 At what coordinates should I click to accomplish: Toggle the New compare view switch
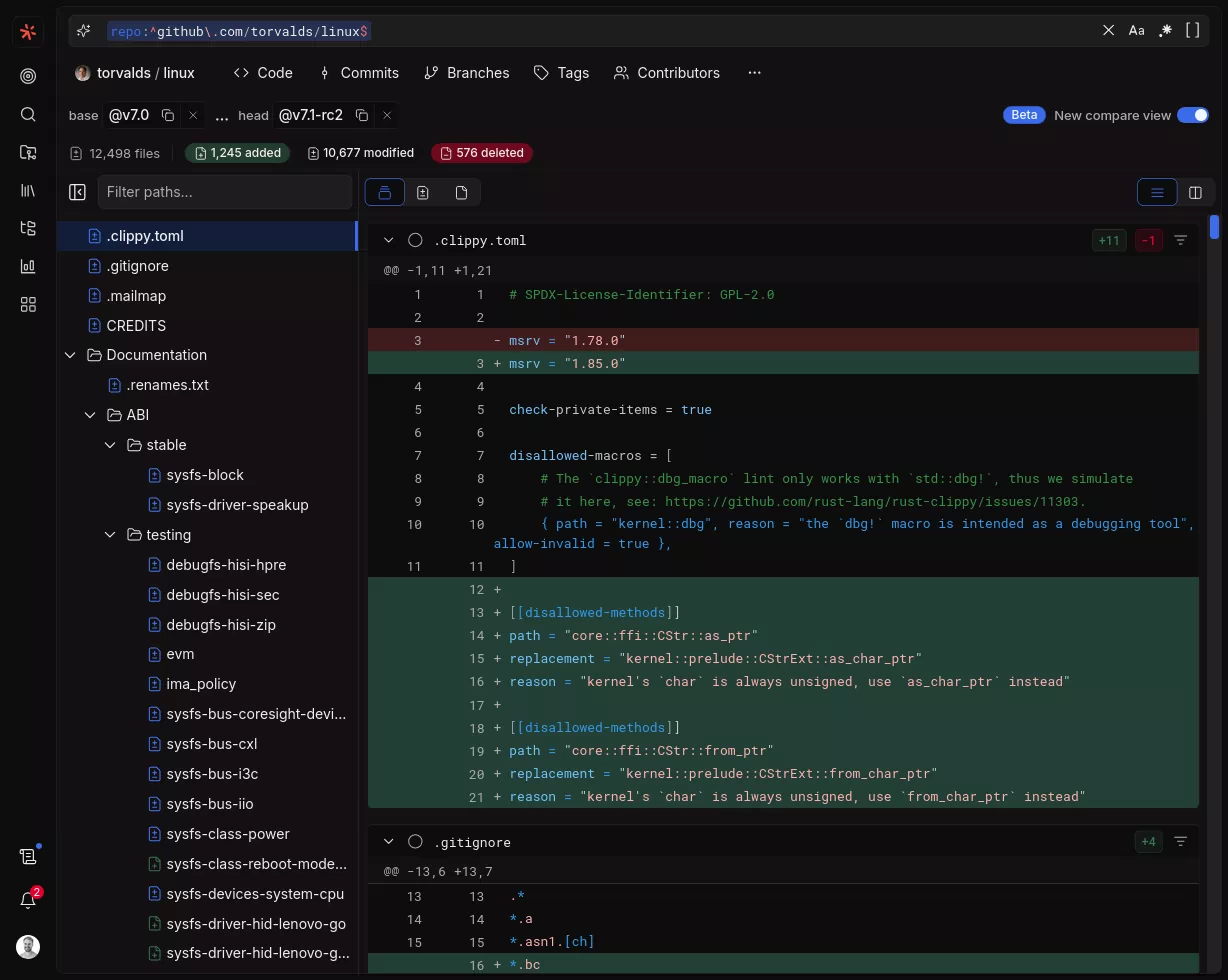coord(1193,115)
